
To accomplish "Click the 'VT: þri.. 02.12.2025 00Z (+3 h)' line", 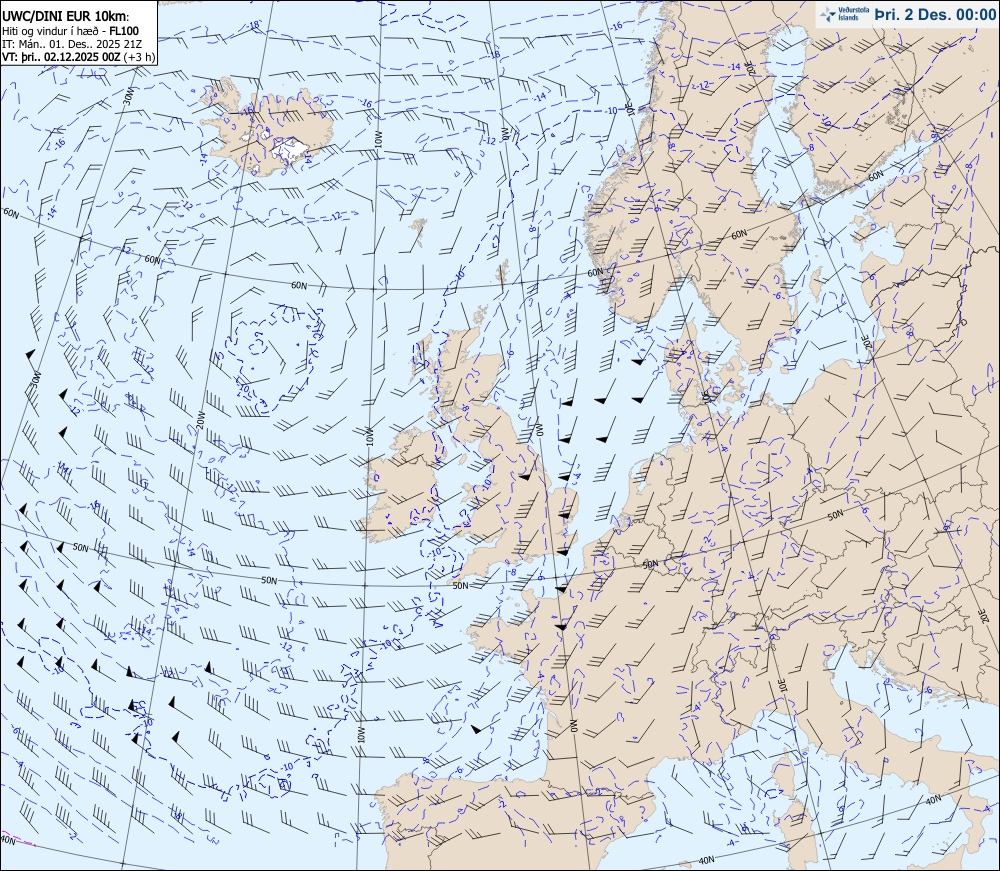I will (x=78, y=57).
